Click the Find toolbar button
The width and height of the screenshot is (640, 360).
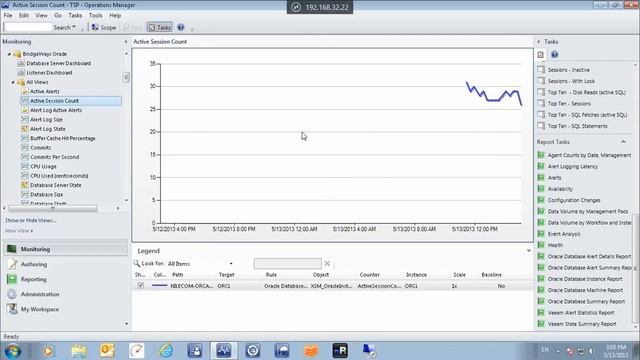[132, 27]
